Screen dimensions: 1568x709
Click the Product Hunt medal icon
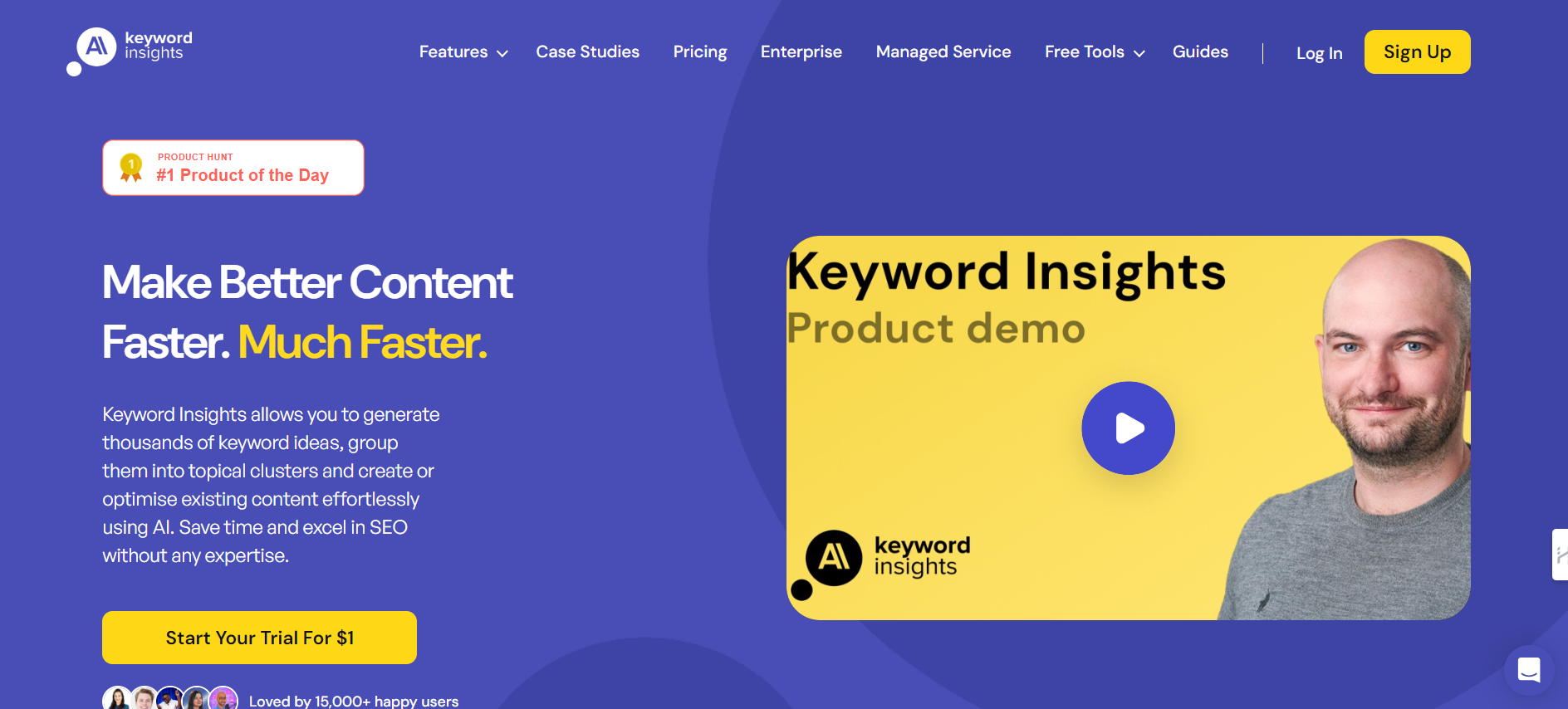(131, 168)
